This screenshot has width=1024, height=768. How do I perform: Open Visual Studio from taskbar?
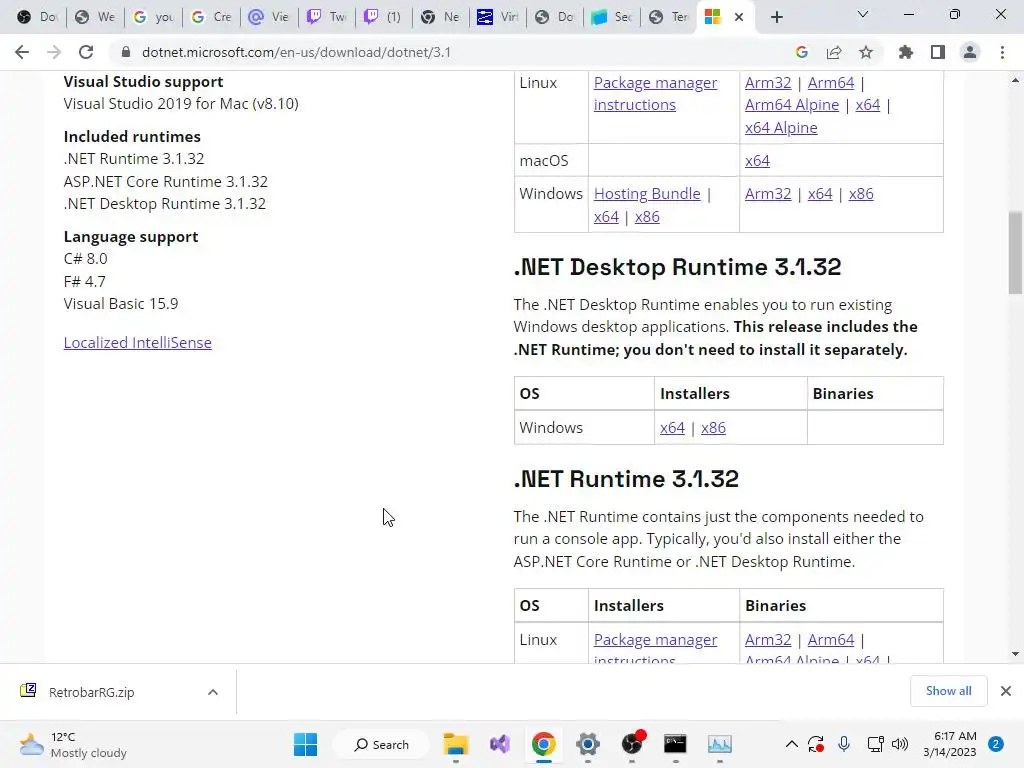pyautogui.click(x=500, y=744)
